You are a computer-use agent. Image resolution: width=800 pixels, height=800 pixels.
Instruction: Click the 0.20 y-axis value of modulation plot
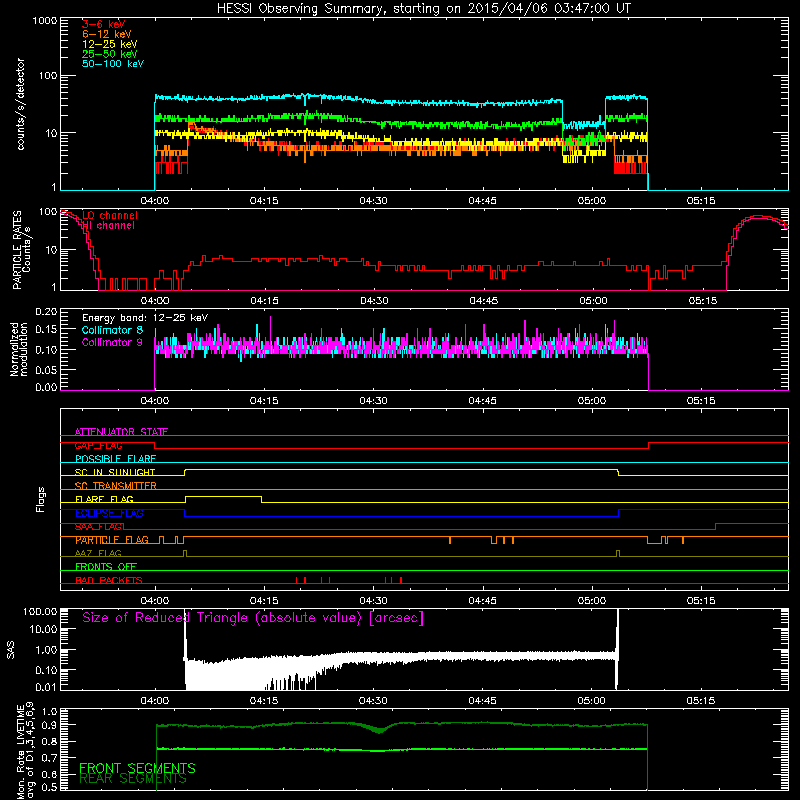(46, 311)
